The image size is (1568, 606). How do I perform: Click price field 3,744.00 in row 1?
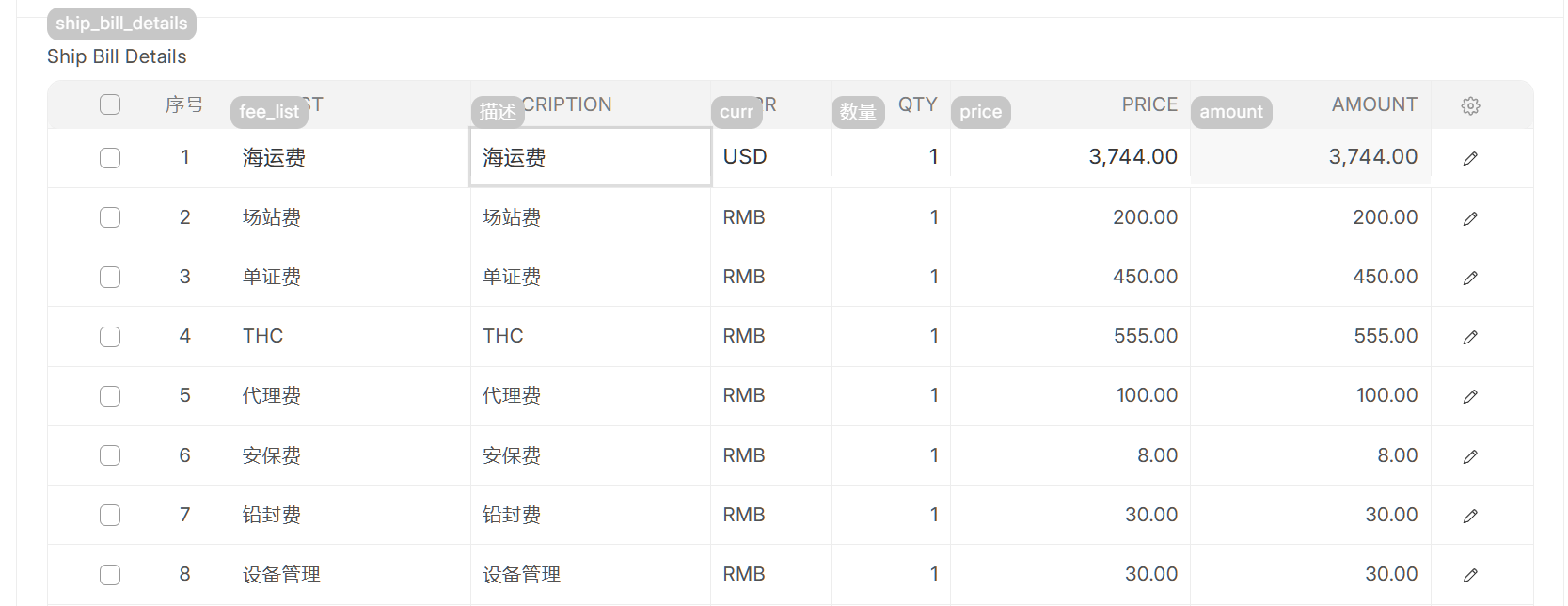coord(1070,157)
